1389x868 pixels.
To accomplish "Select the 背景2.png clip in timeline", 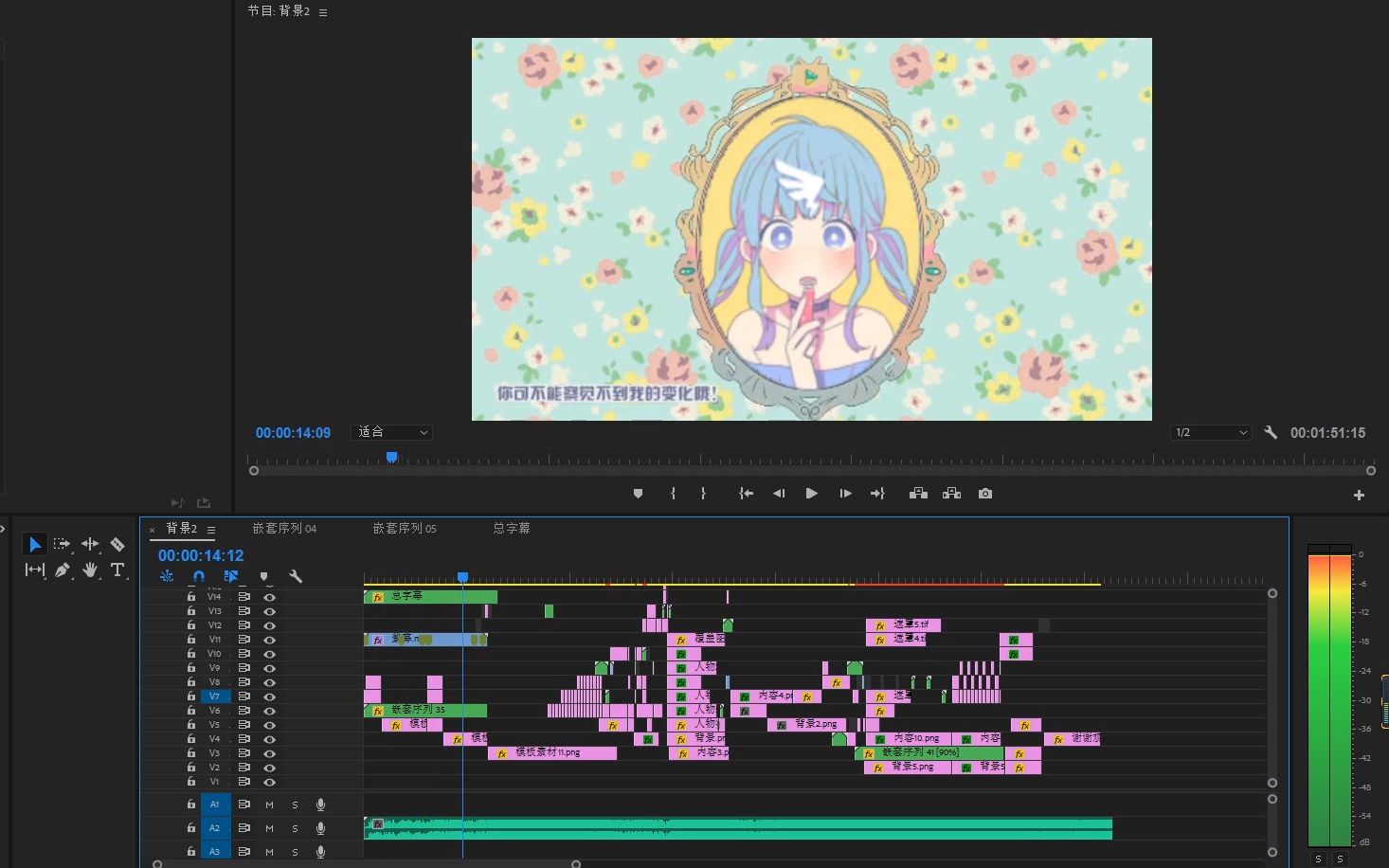I will tap(806, 725).
